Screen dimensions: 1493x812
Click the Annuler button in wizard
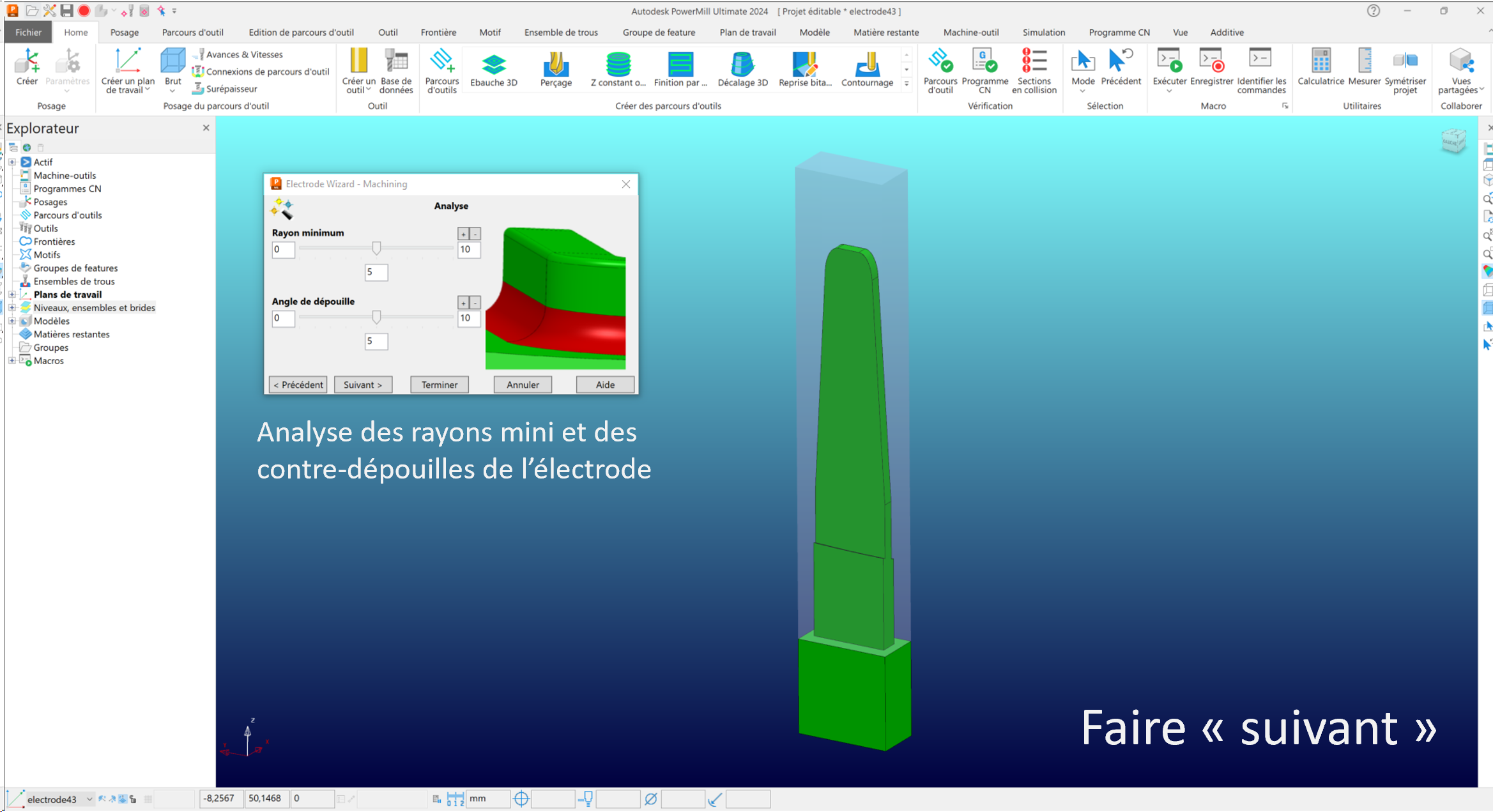coord(523,385)
